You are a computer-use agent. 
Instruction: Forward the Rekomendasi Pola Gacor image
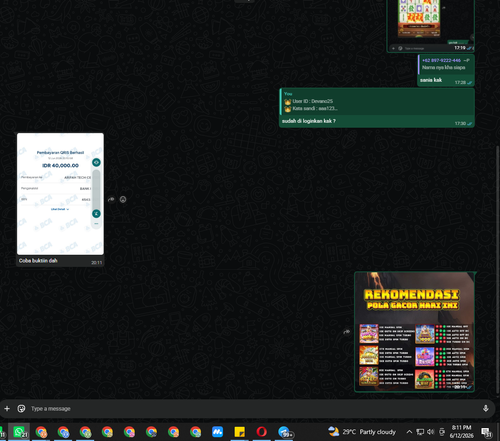(x=347, y=332)
